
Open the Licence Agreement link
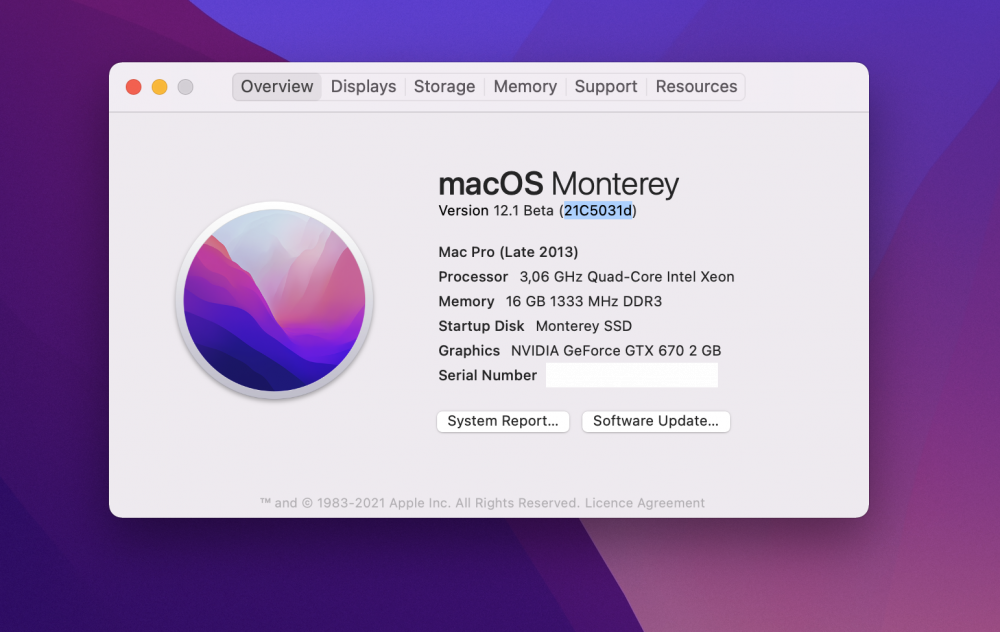[645, 503]
